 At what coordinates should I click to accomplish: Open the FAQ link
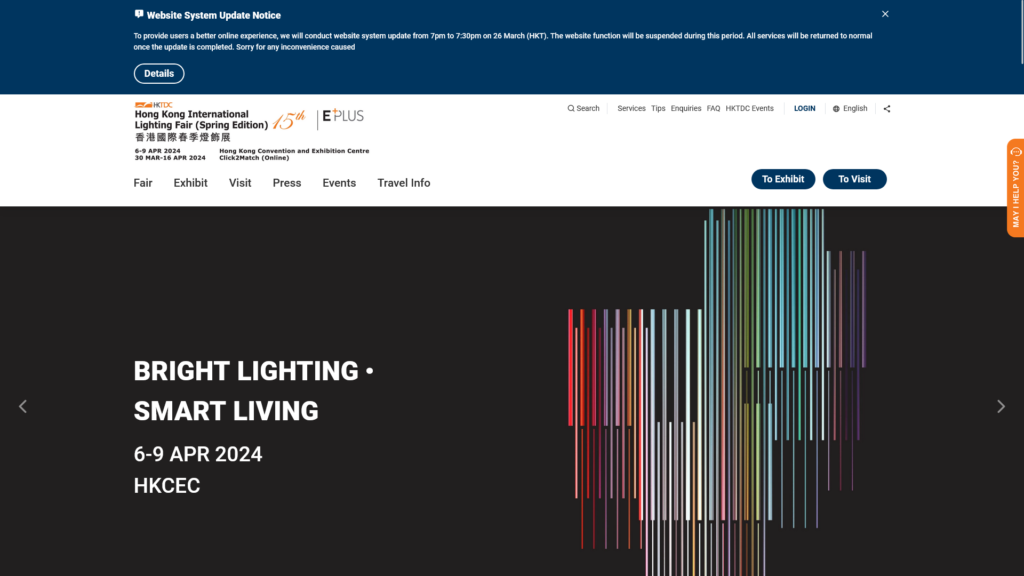coord(713,108)
